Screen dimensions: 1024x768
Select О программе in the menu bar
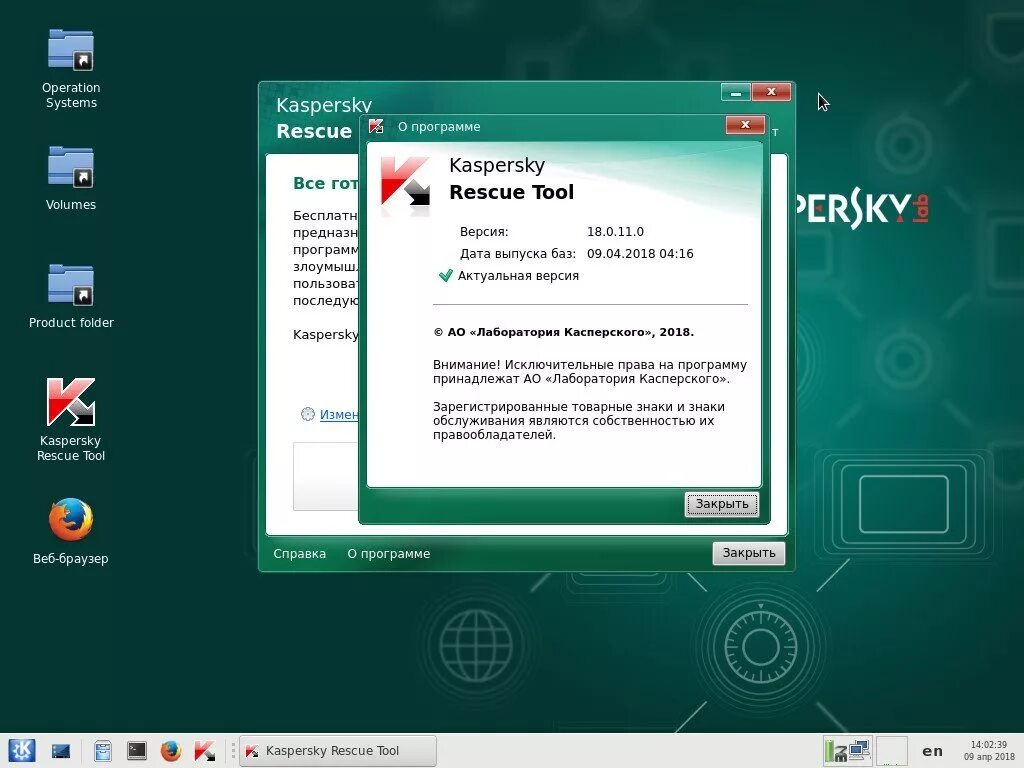[x=388, y=553]
